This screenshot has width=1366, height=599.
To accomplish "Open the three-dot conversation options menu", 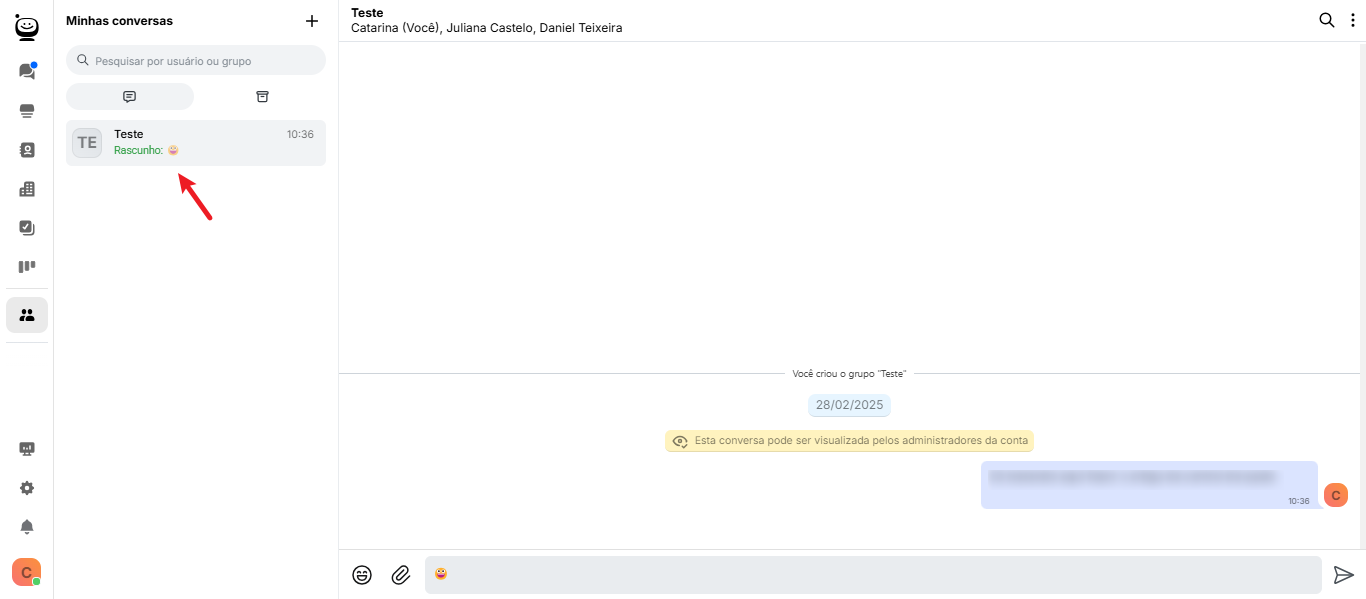I will coord(1353,20).
